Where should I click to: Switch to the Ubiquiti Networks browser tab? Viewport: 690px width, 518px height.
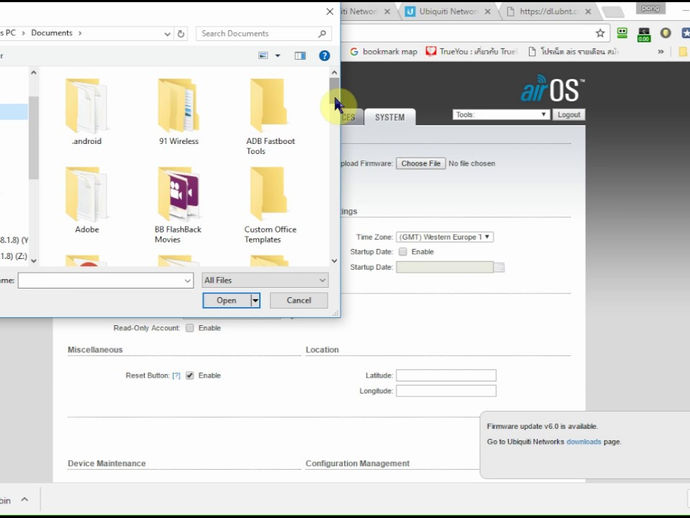click(448, 12)
